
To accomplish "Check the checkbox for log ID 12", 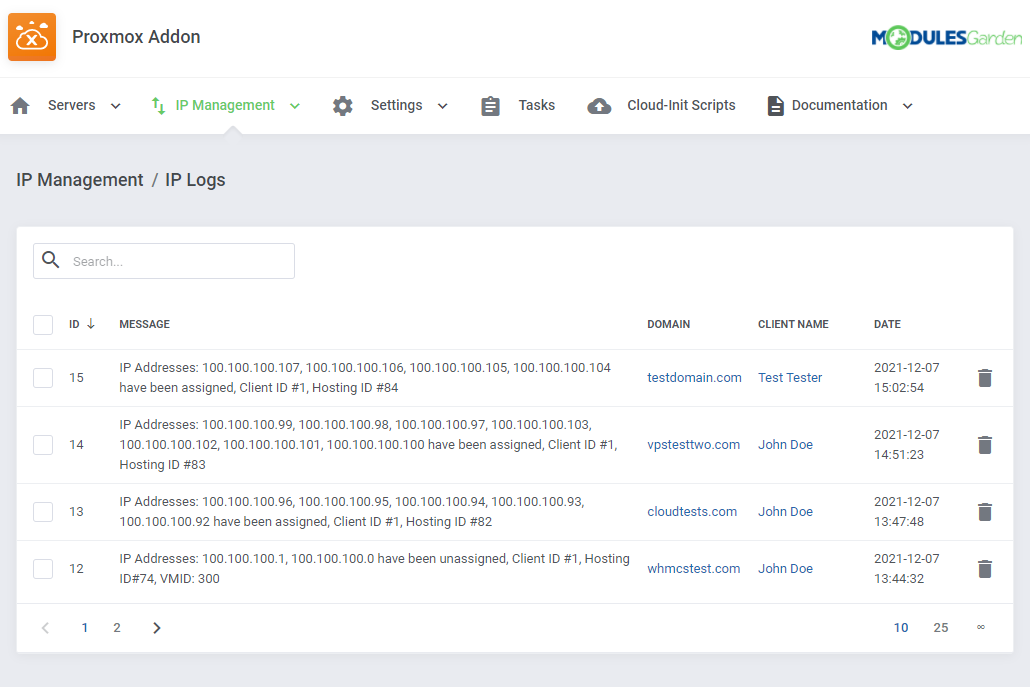I will click(x=43, y=569).
